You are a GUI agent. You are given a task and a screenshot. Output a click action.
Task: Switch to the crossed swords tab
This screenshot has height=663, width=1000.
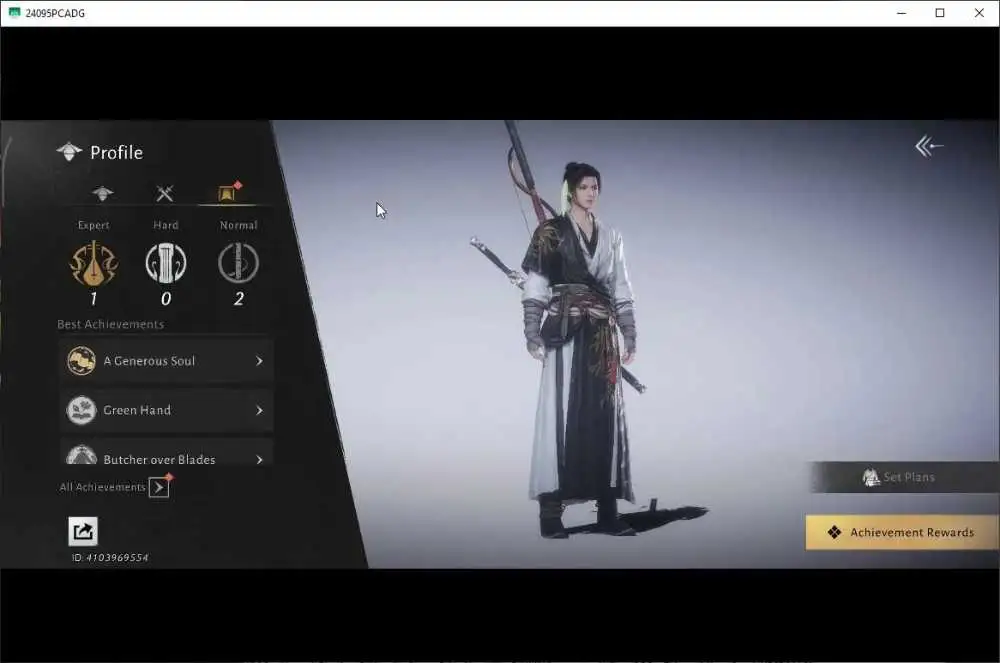pyautogui.click(x=165, y=193)
